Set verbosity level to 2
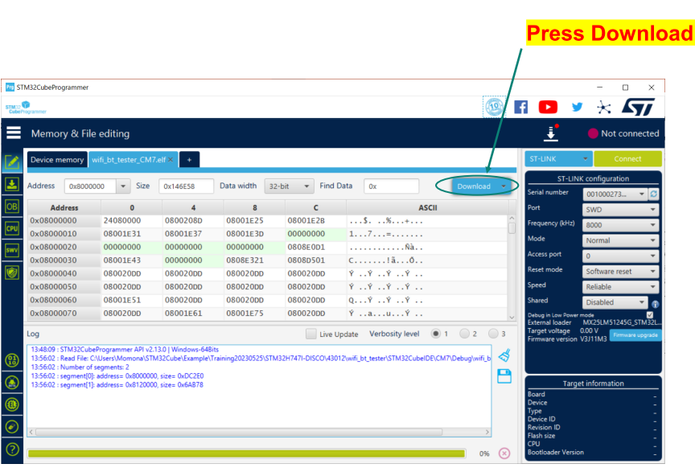 tap(466, 334)
